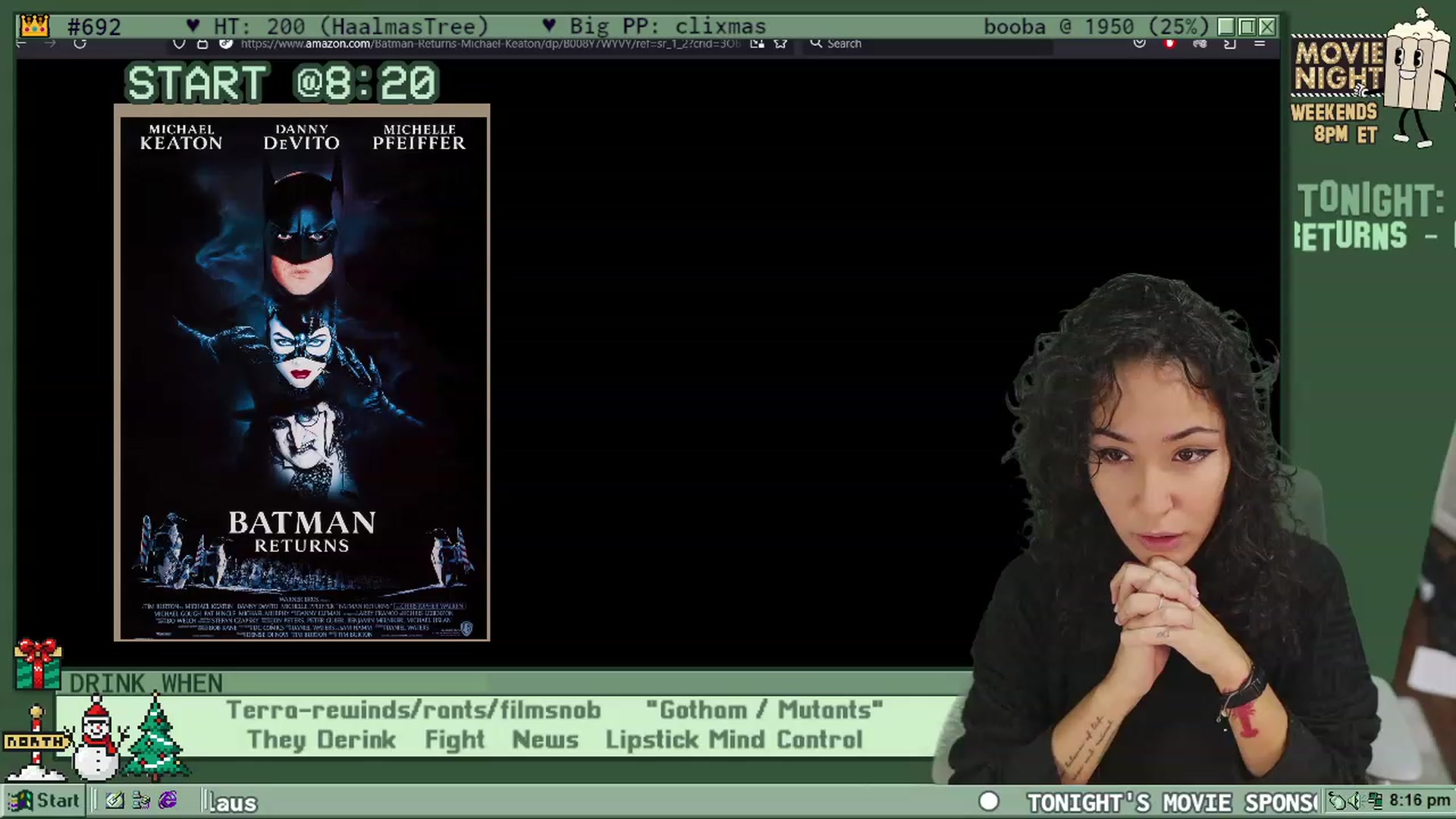
Task: Open the browser hamburger menu
Action: pyautogui.click(x=1260, y=43)
